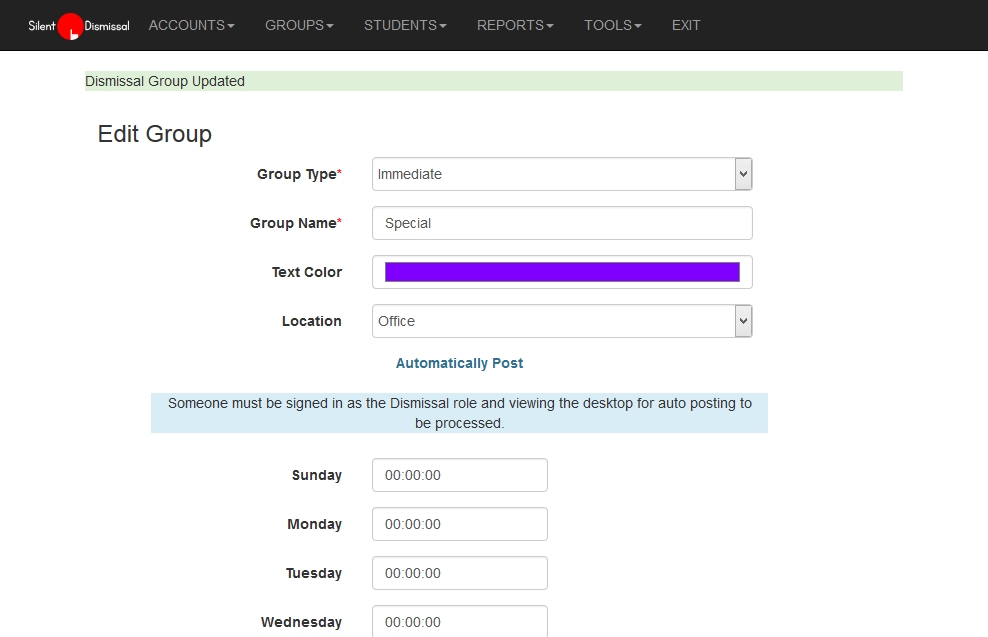Click the Group Type dropdown arrow

coord(743,174)
